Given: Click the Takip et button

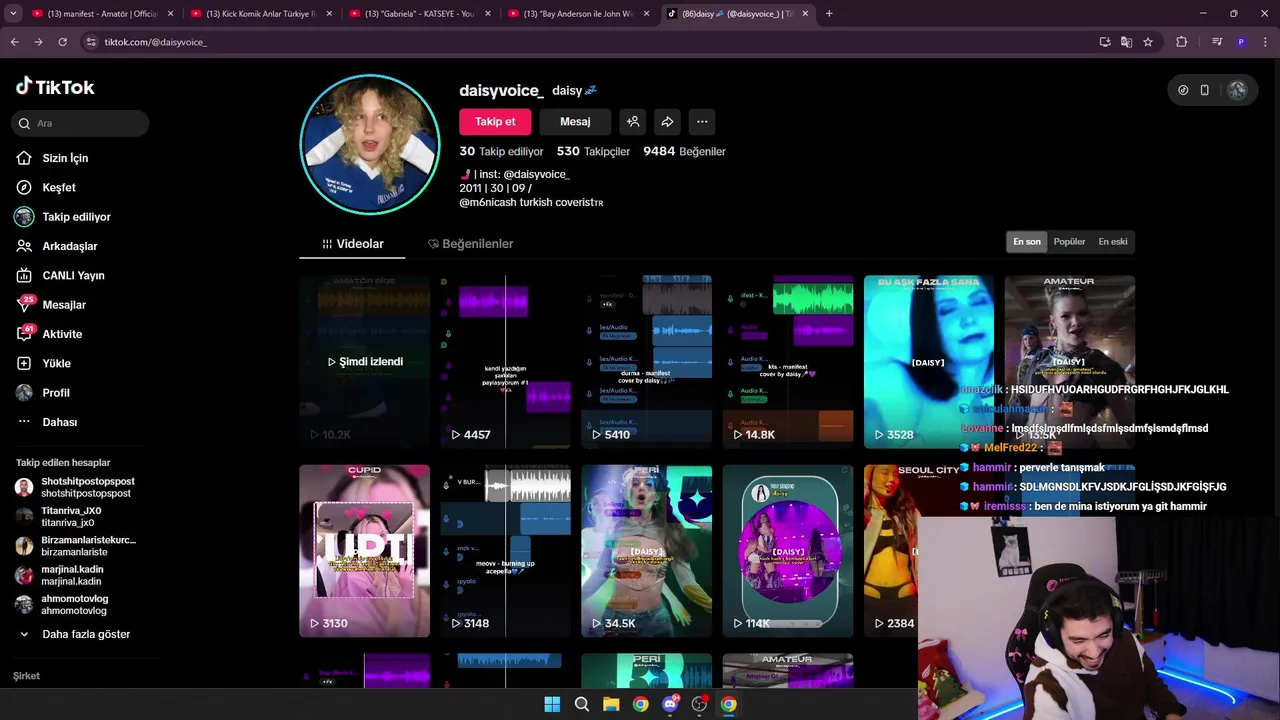Looking at the screenshot, I should [495, 122].
